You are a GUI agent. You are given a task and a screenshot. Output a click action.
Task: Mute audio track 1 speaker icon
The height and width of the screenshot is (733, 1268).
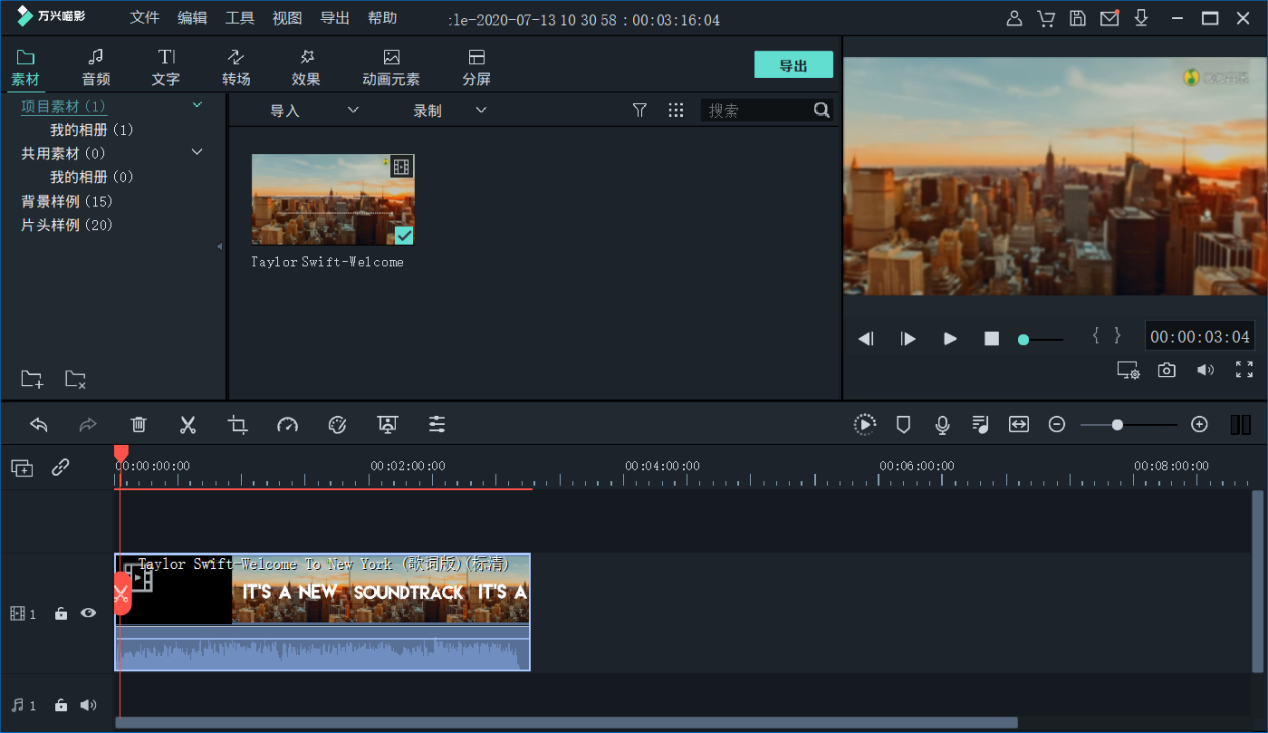(x=88, y=705)
